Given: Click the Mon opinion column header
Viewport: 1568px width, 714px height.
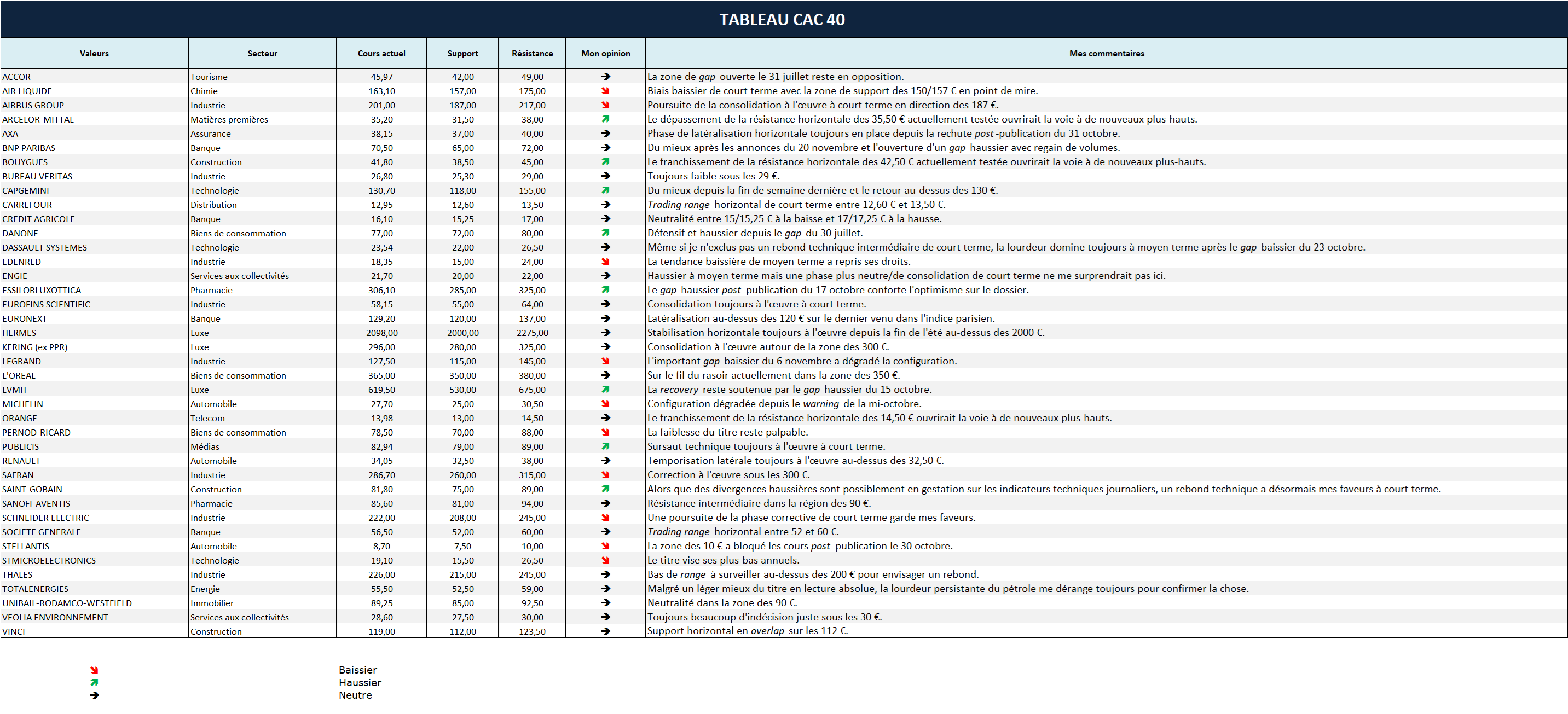Looking at the screenshot, I should [x=605, y=54].
